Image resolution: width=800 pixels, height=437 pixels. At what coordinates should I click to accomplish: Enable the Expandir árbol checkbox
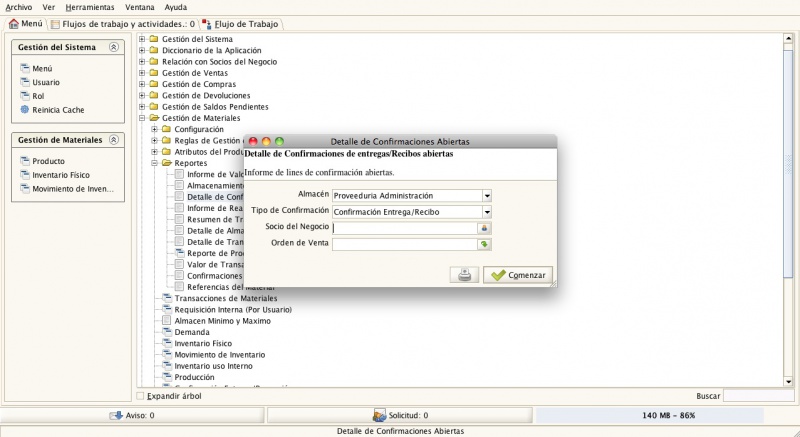click(x=140, y=396)
